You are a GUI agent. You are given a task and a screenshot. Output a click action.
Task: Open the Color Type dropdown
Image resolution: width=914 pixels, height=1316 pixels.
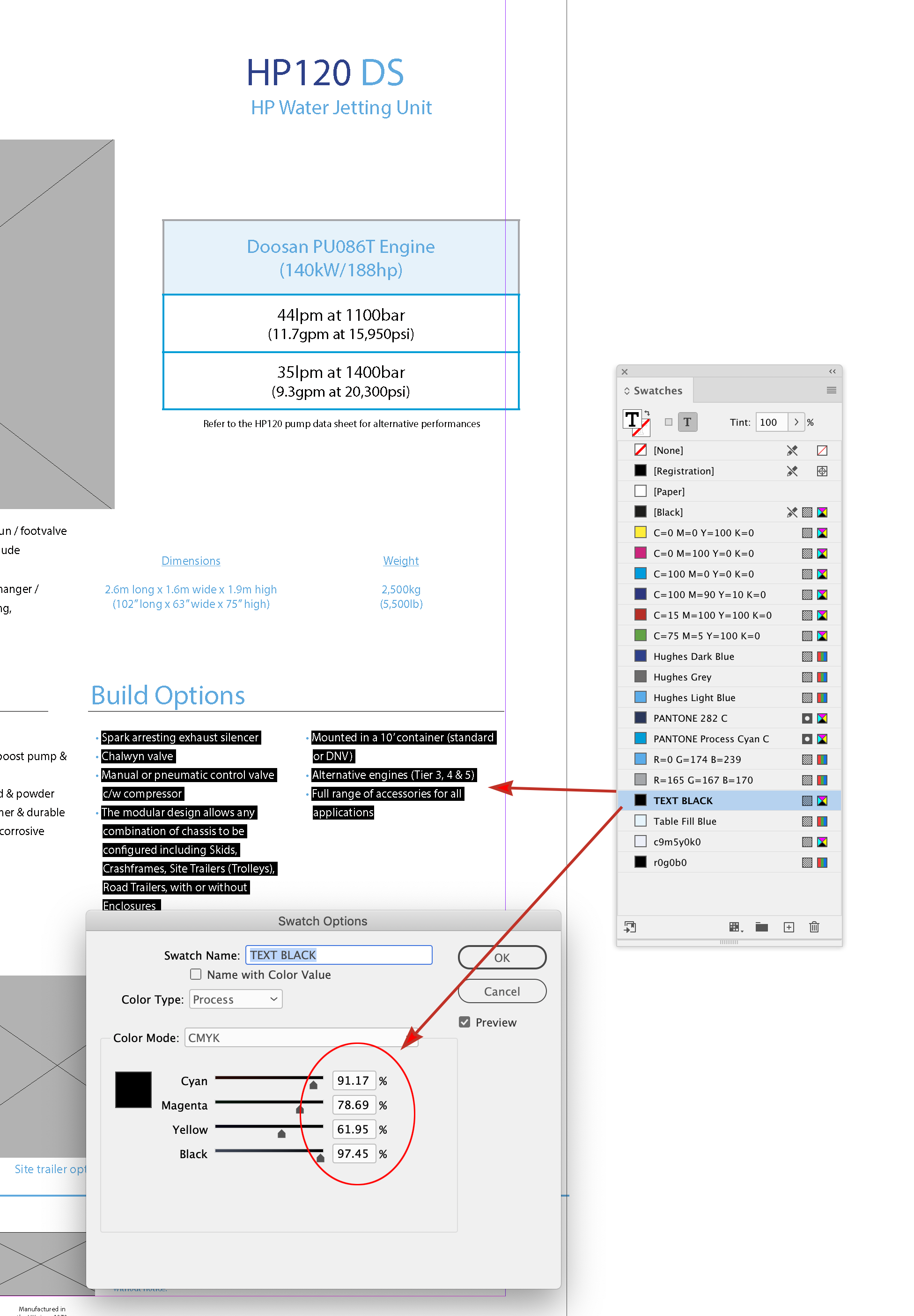[236, 999]
